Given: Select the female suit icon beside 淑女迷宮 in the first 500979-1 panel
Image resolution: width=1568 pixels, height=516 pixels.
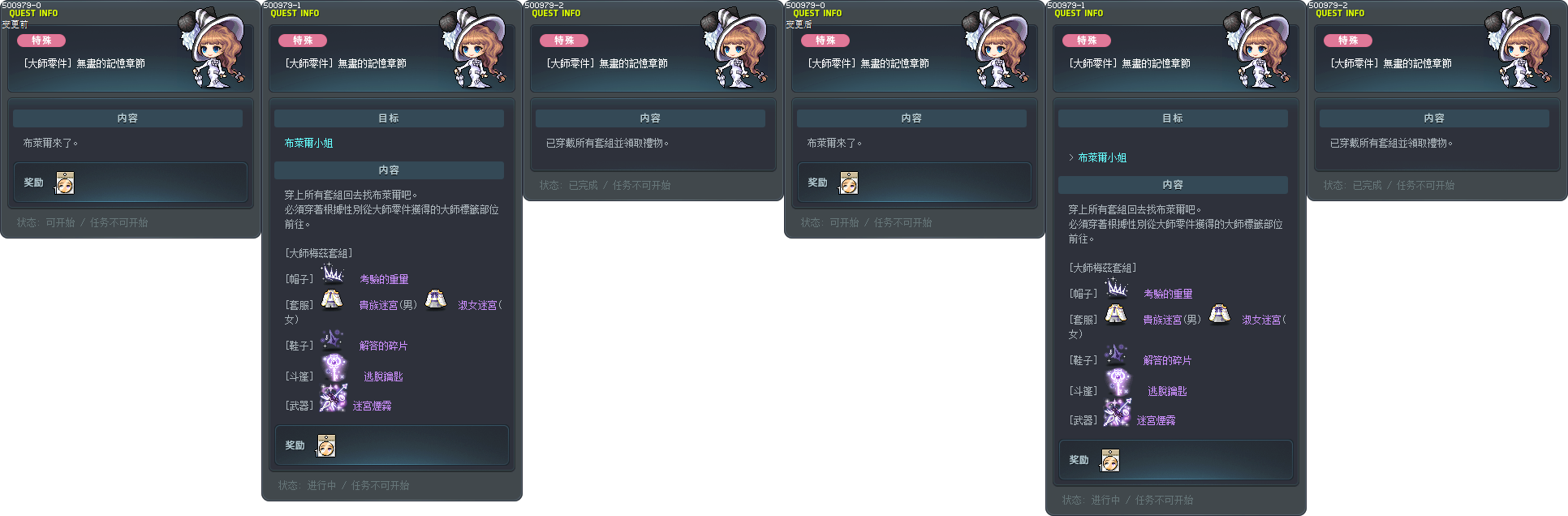Looking at the screenshot, I should coord(436,299).
